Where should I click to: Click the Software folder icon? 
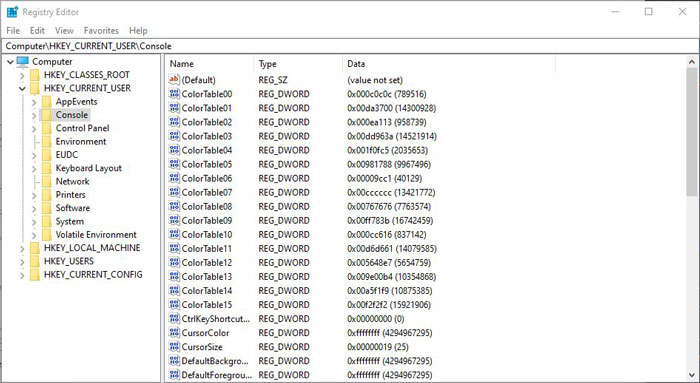click(46, 208)
